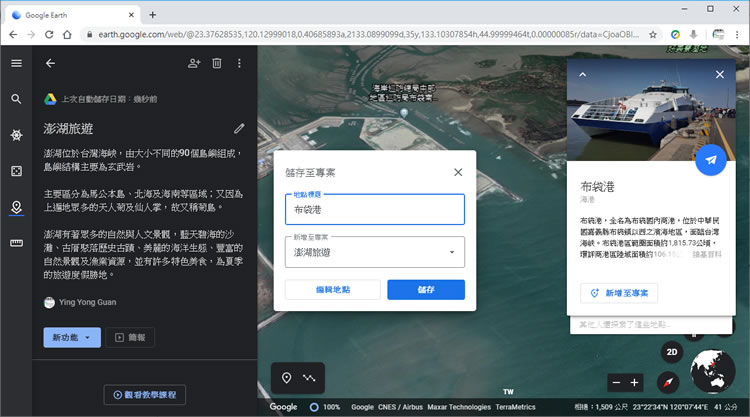Click the blue 儲存 button
The image size is (750, 417).
pyautogui.click(x=426, y=290)
